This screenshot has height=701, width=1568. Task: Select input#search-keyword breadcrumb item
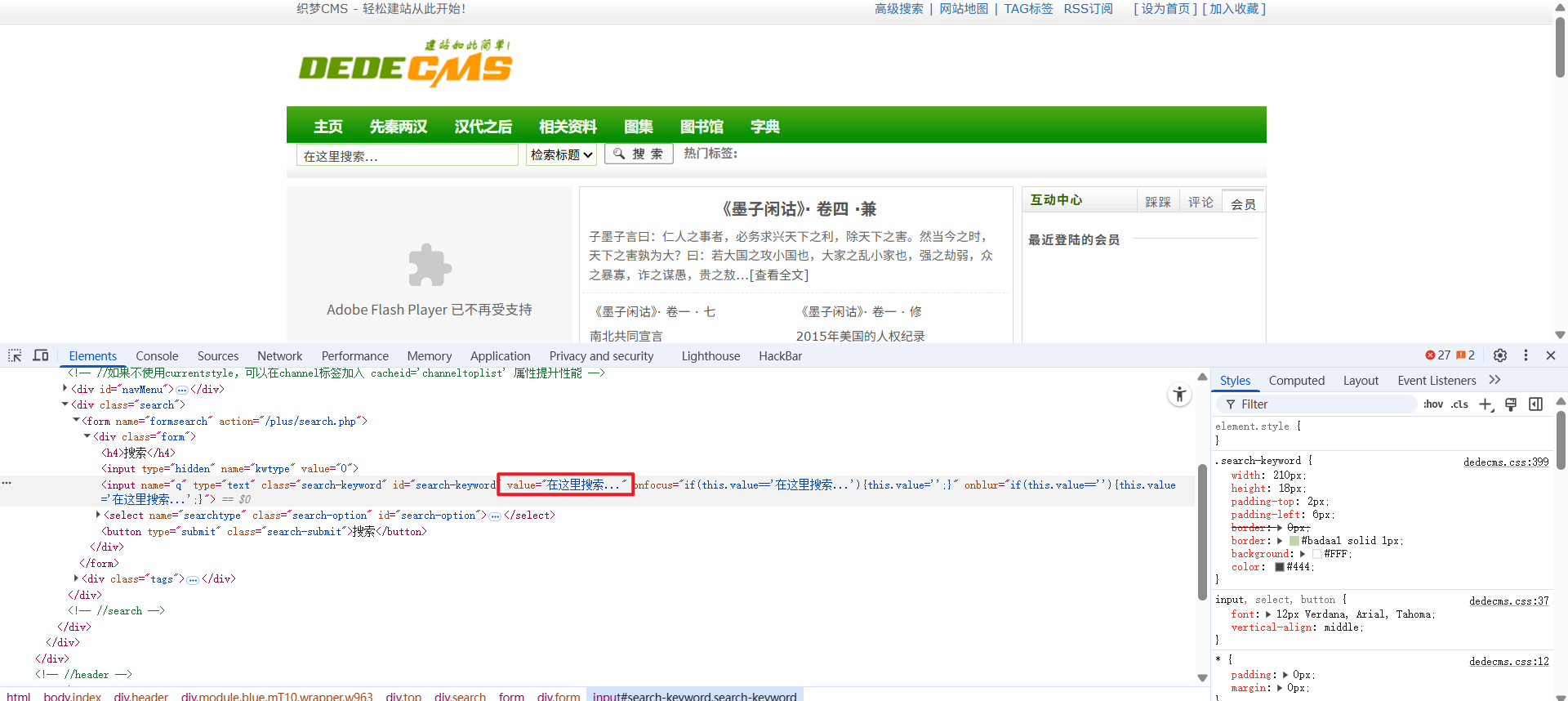pos(695,694)
